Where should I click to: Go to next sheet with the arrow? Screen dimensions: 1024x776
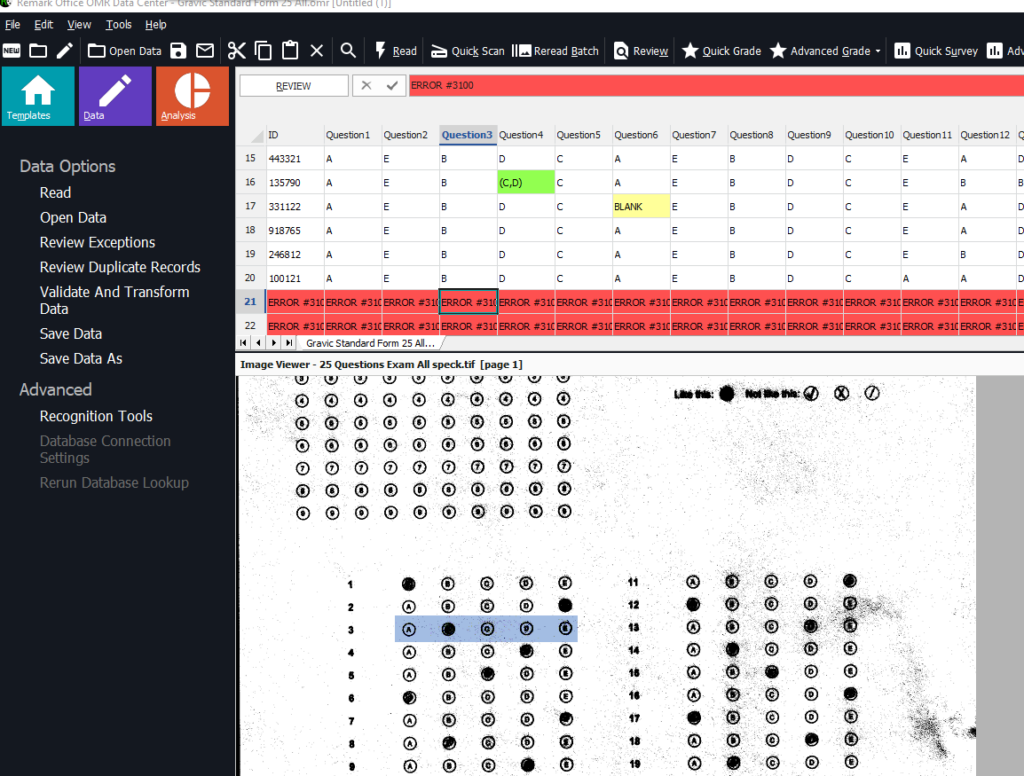tap(274, 343)
